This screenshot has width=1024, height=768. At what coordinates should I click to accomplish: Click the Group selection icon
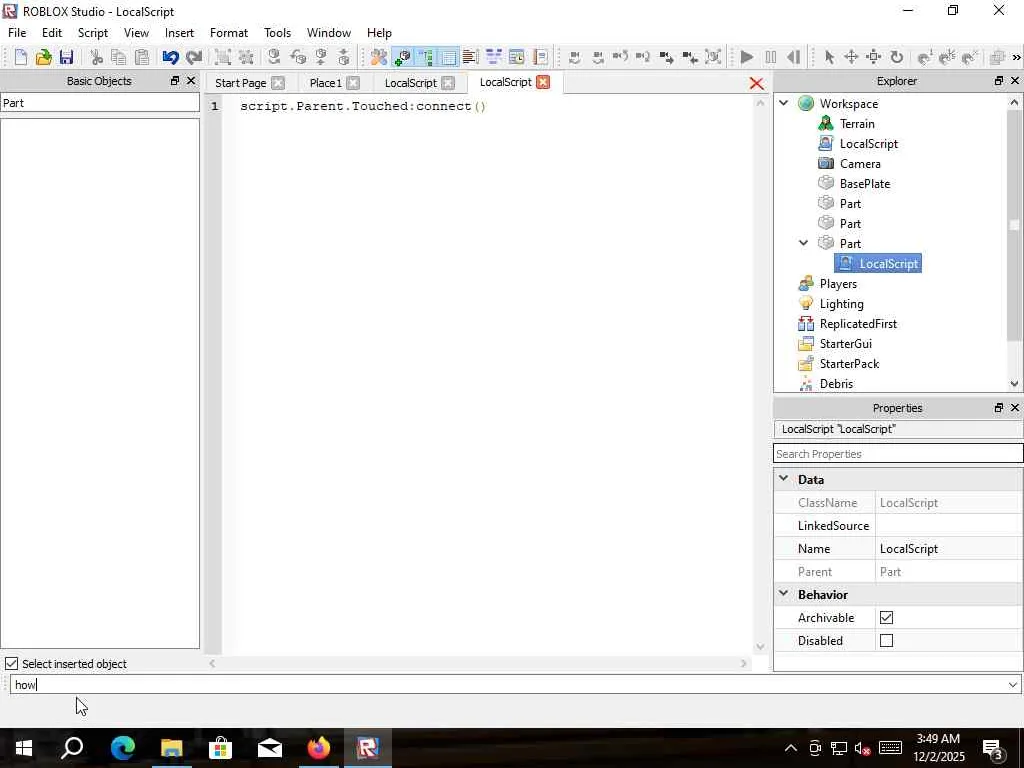click(223, 57)
